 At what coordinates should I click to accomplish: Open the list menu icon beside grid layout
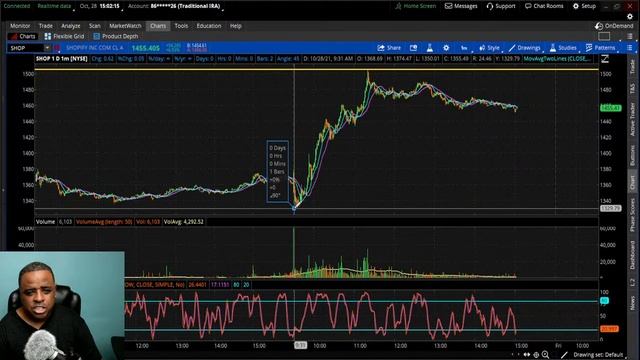click(630, 36)
